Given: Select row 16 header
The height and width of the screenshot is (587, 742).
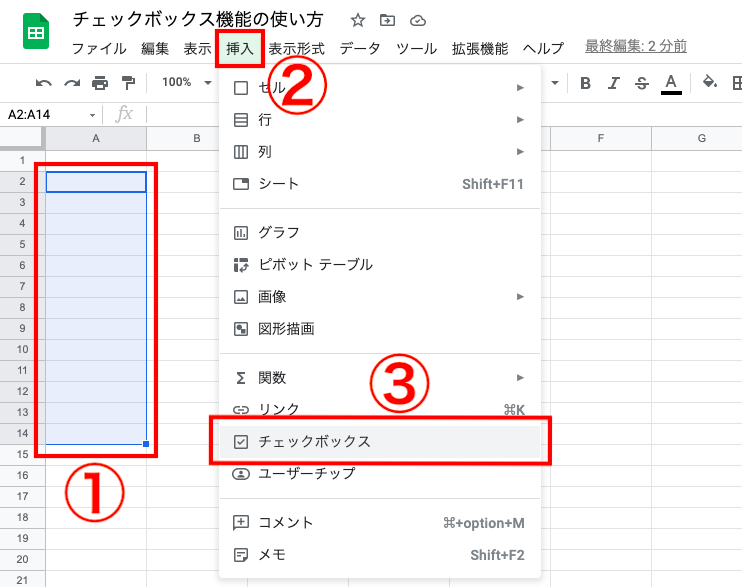Looking at the screenshot, I should click(x=22, y=475).
